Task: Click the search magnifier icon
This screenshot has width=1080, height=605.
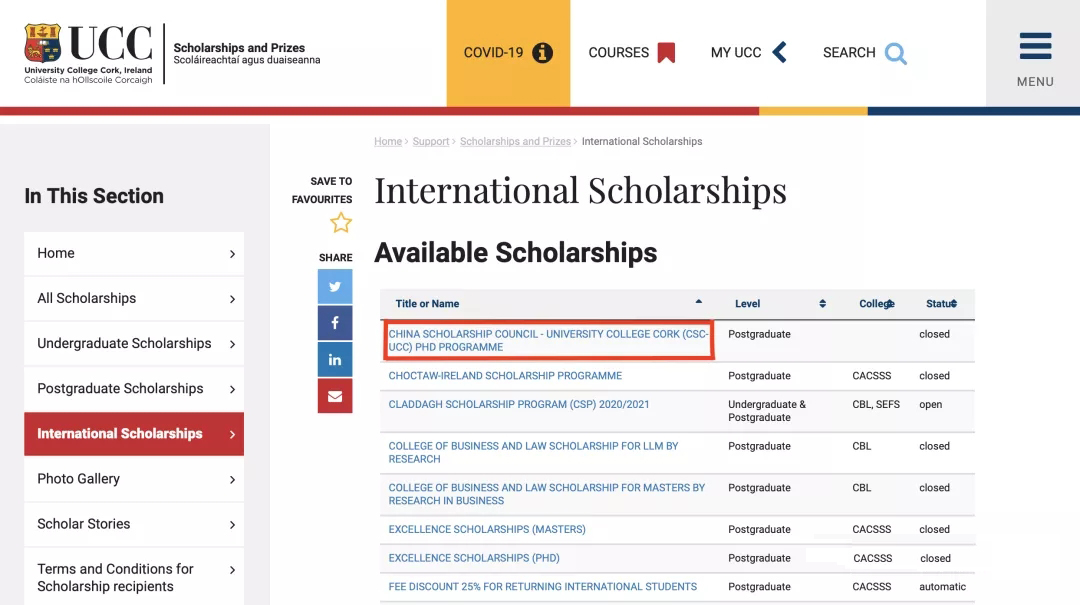Action: [x=895, y=53]
